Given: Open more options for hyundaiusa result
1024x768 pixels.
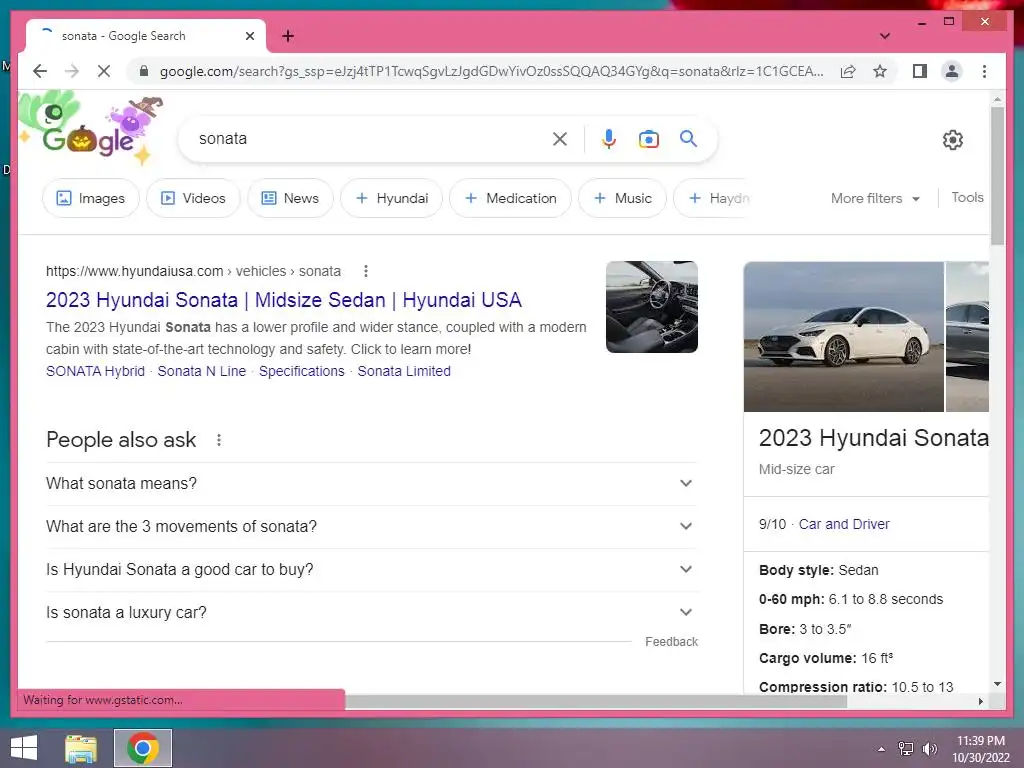Looking at the screenshot, I should (366, 270).
